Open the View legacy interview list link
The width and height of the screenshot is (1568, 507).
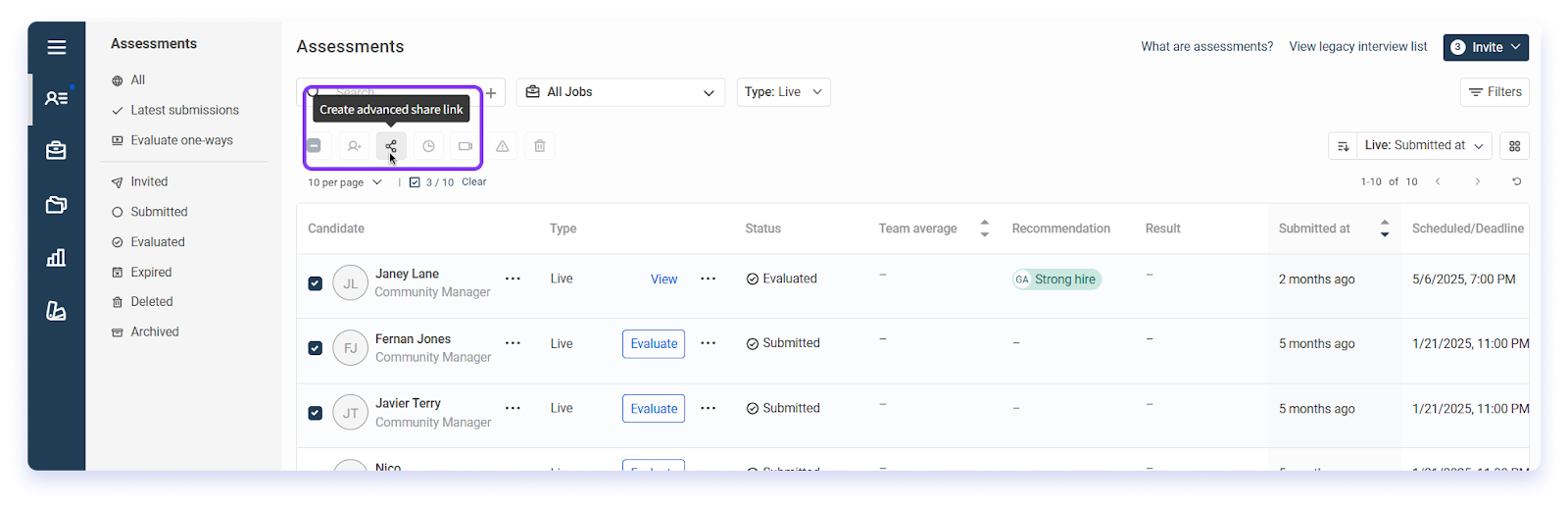click(1357, 47)
